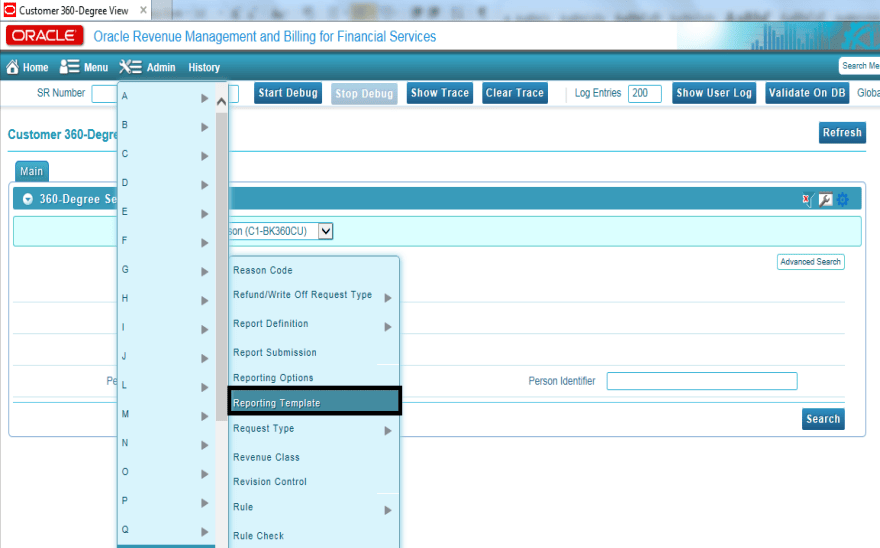Switch to the Main tab
880x548 pixels.
point(31,171)
